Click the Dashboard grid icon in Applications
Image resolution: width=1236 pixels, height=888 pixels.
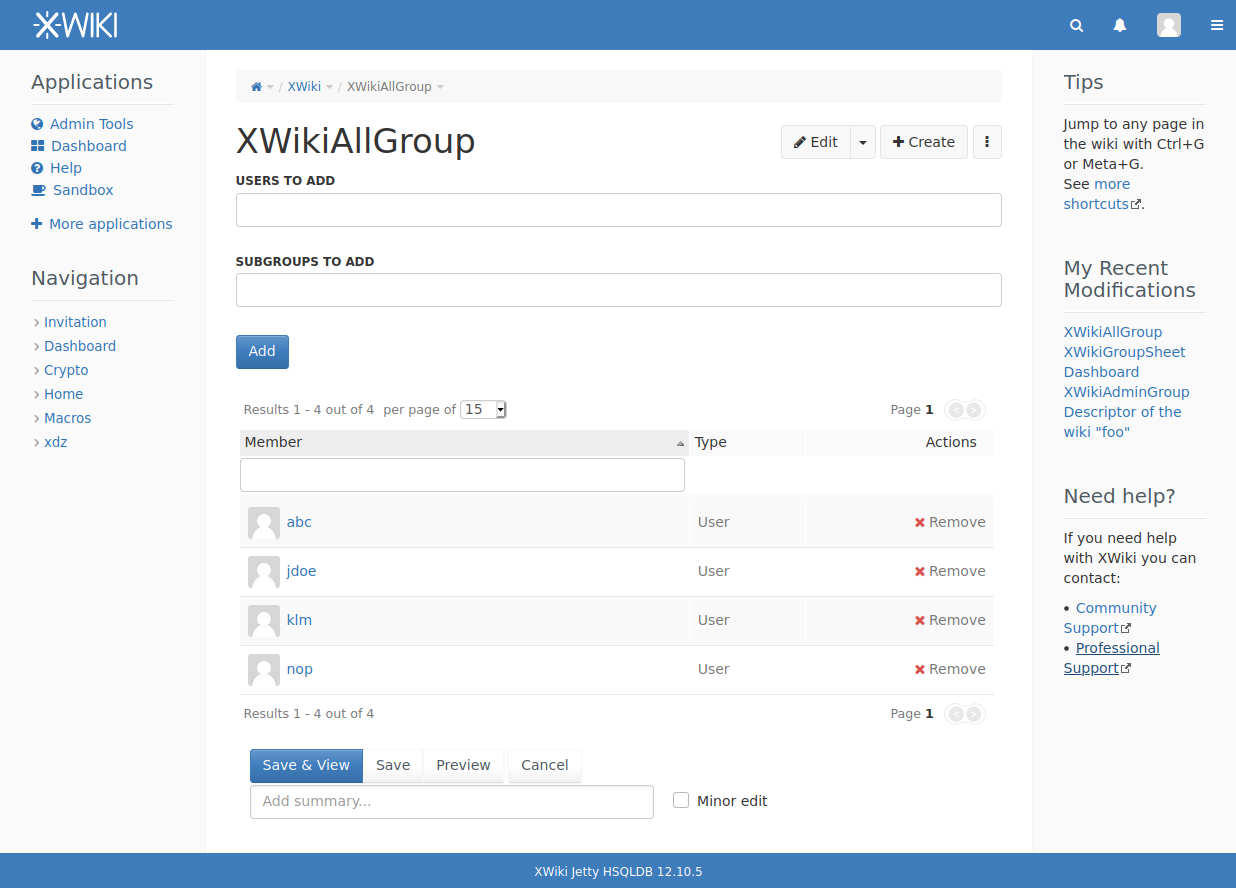pos(37,146)
